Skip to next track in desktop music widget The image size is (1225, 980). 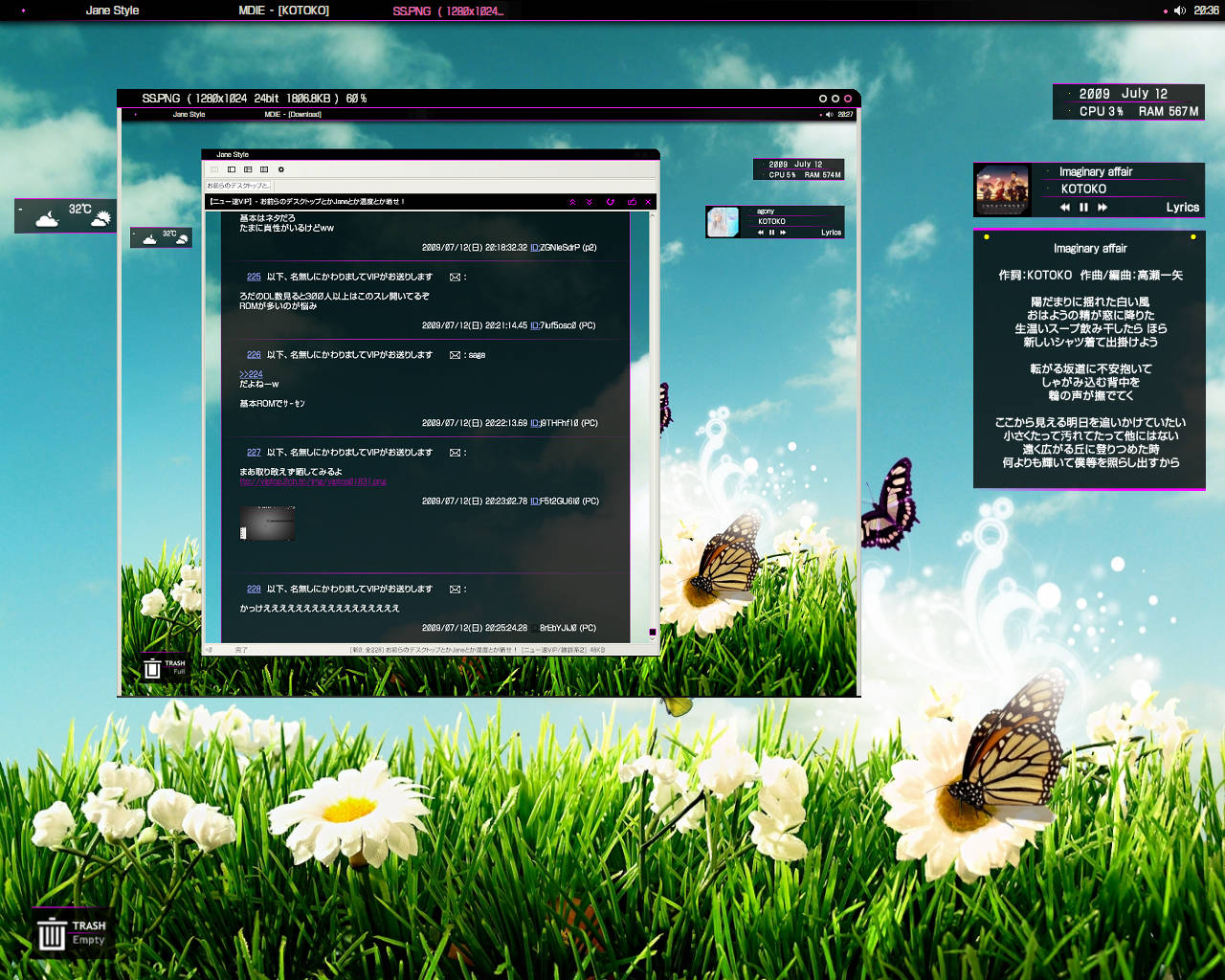coord(1102,207)
